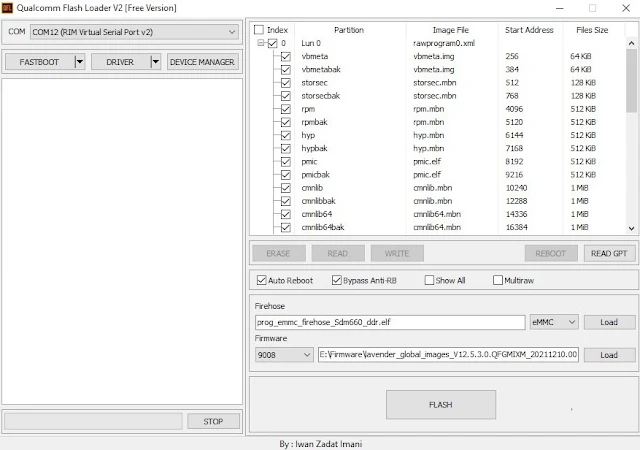This screenshot has height=450, width=640.
Task: Click the DRIVER button
Action: 120,62
